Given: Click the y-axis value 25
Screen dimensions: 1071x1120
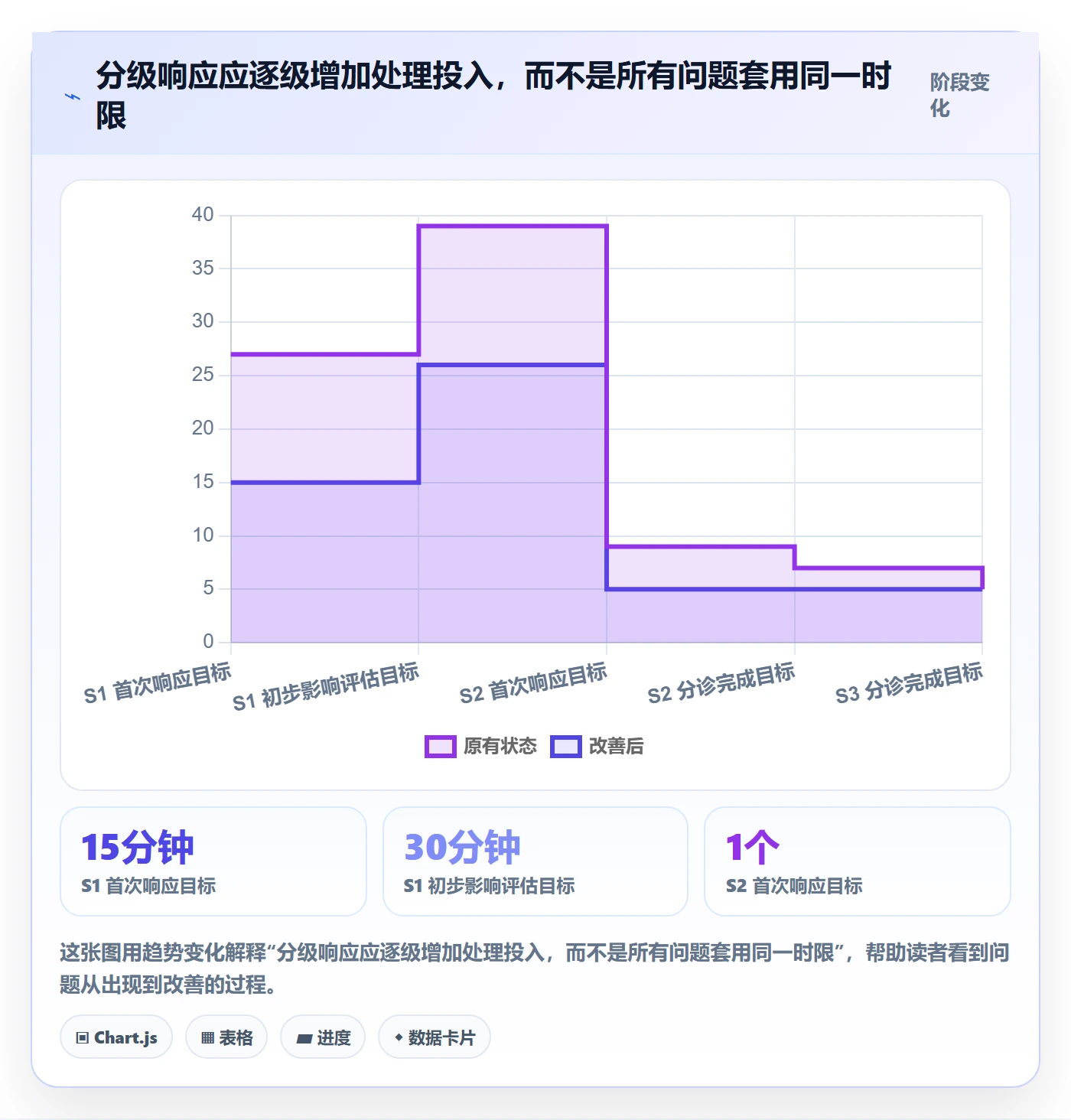Looking at the screenshot, I should (203, 374).
